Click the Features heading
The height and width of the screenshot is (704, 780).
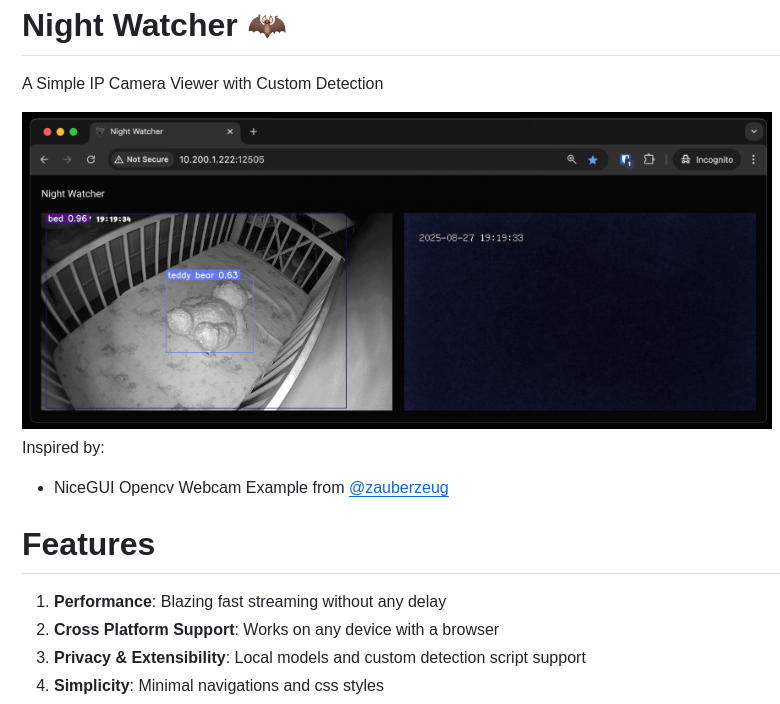click(x=89, y=544)
